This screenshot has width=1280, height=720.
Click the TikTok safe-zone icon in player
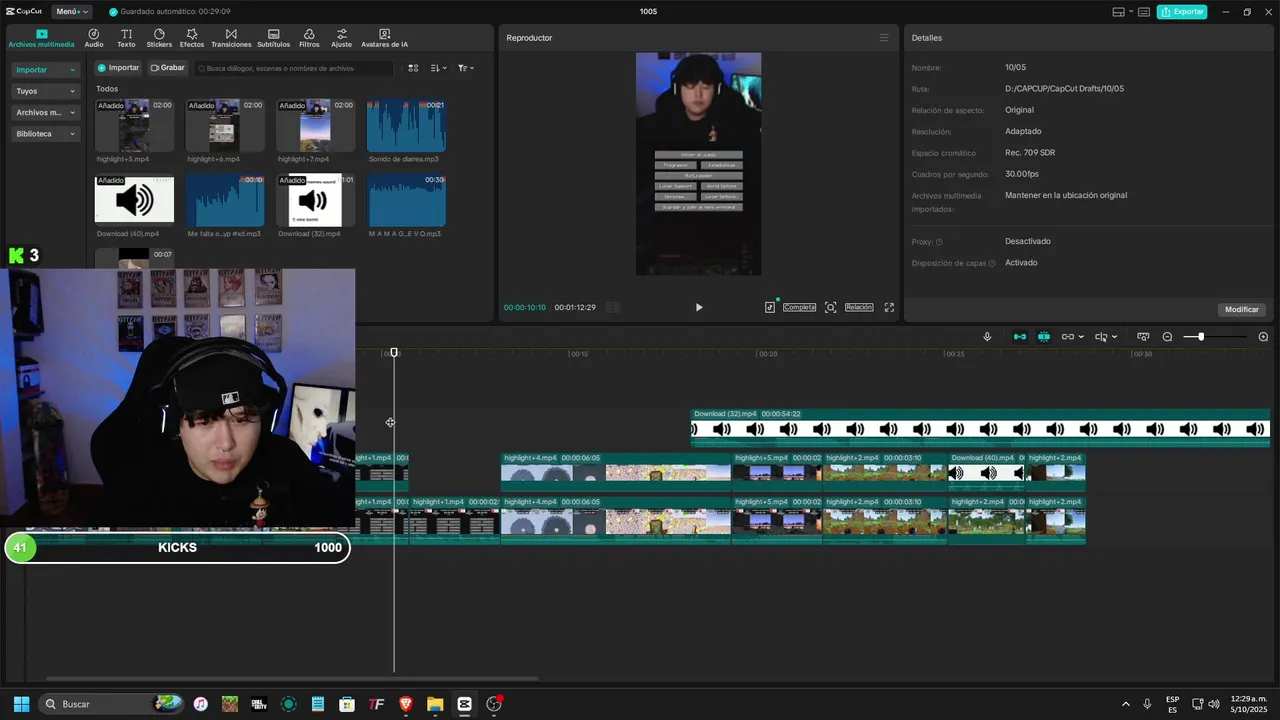(770, 307)
